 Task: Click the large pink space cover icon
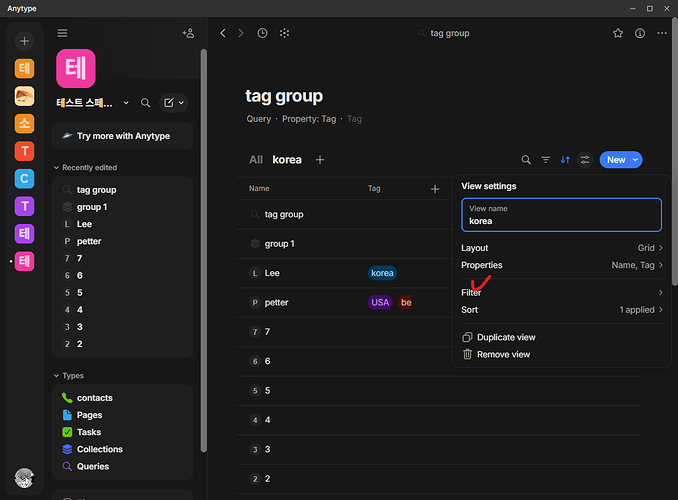[76, 68]
